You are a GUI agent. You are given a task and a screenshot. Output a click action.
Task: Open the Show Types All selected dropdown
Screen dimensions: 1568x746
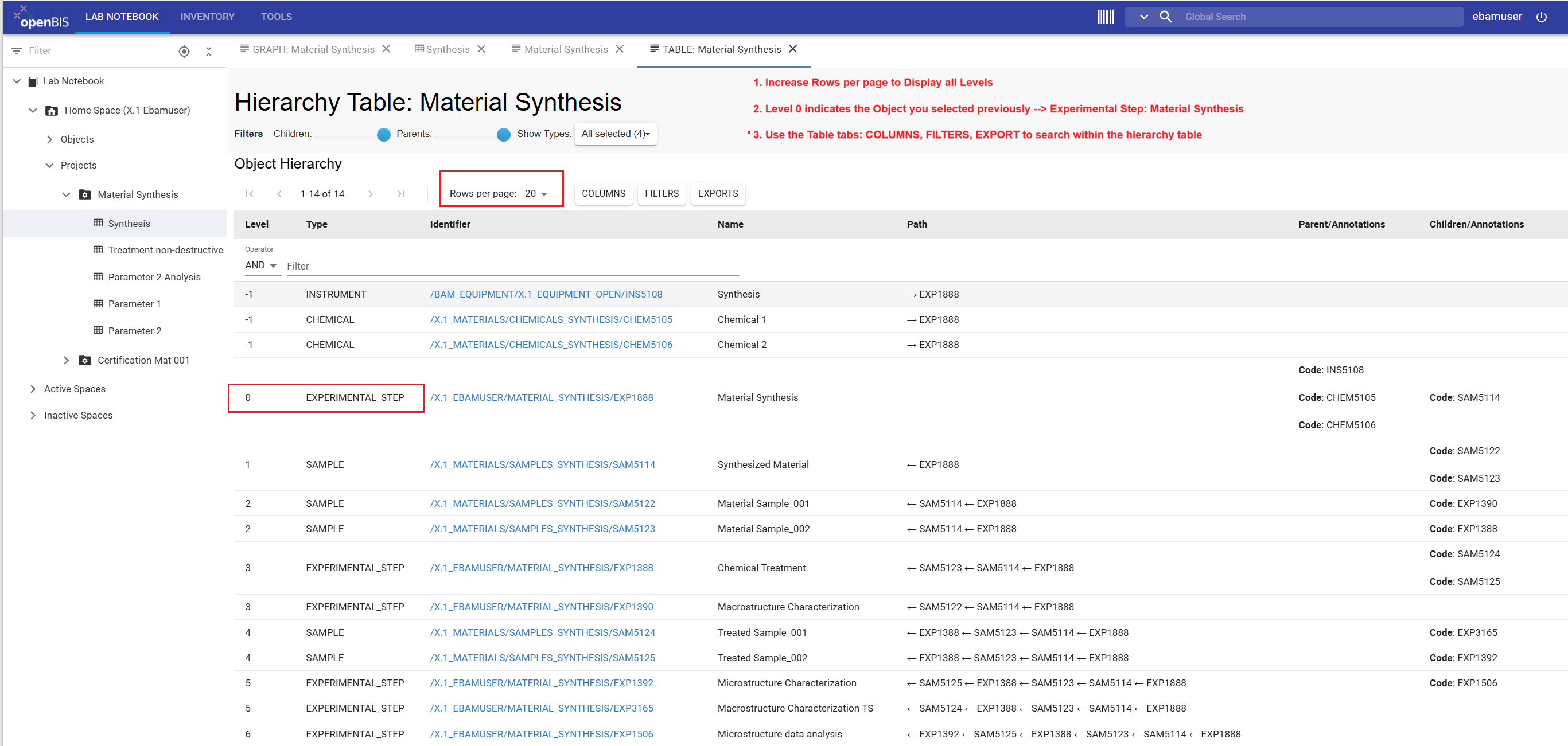coord(616,134)
